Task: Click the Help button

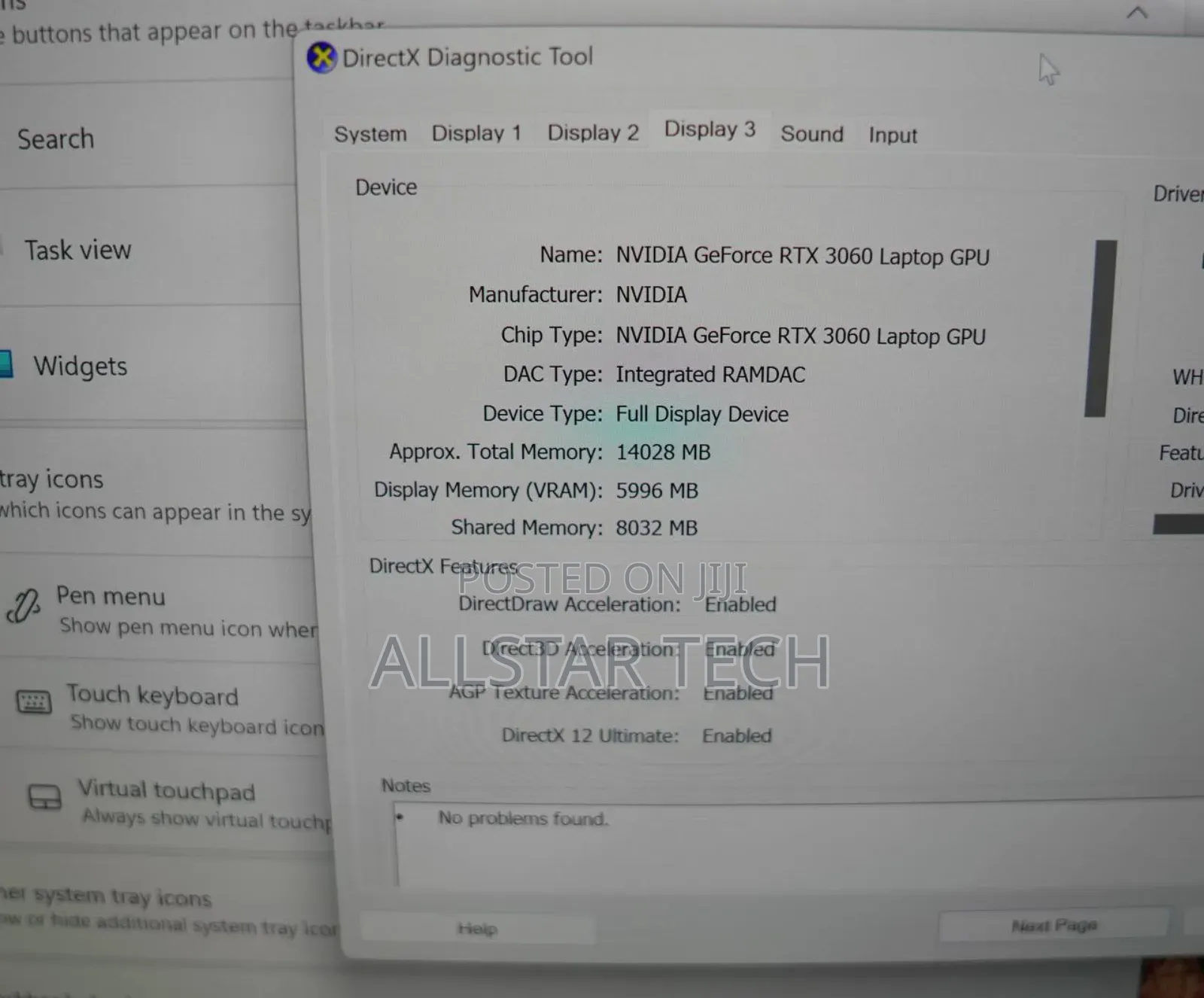Action: 477,929
